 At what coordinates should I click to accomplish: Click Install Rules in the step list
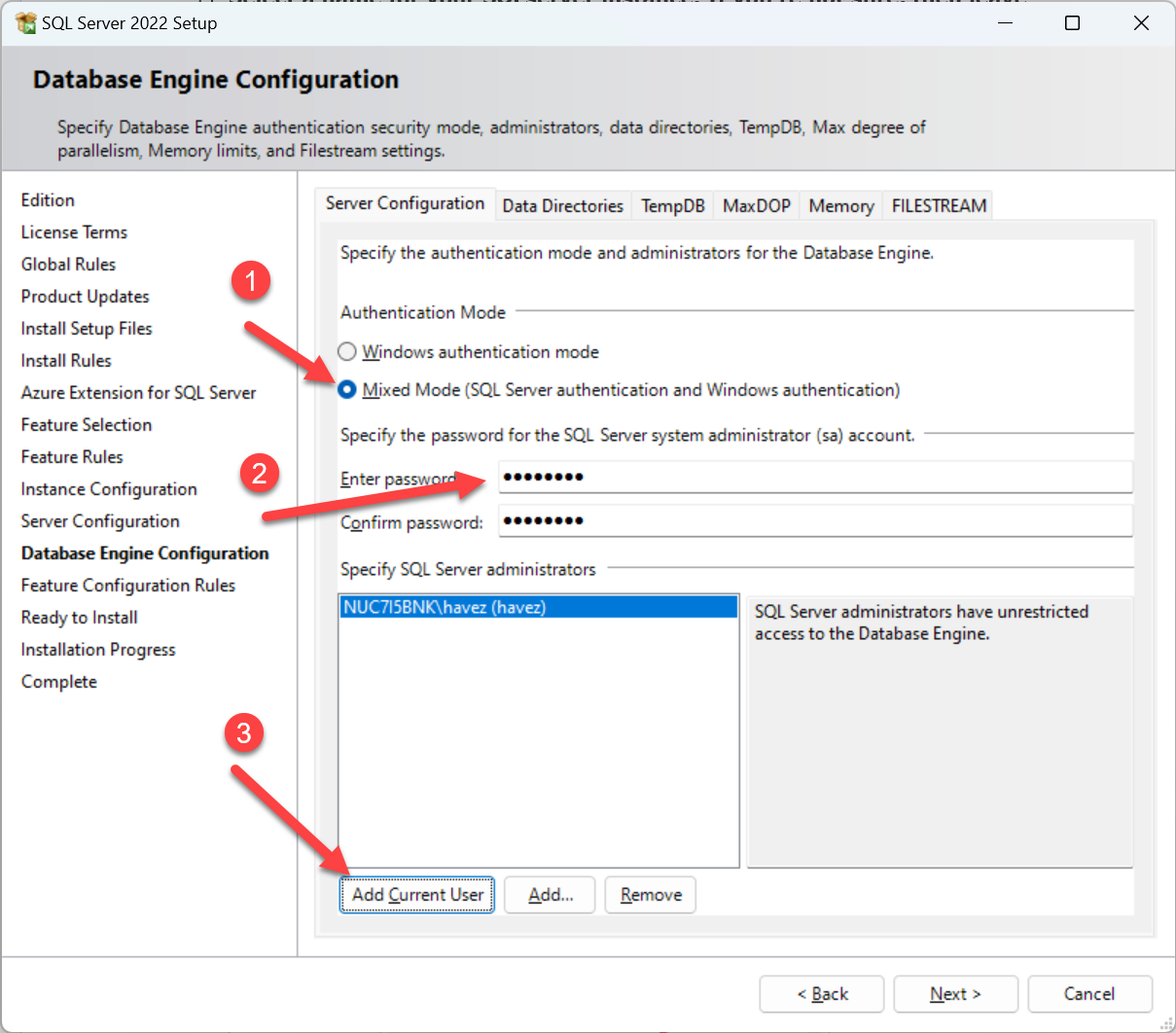tap(66, 361)
